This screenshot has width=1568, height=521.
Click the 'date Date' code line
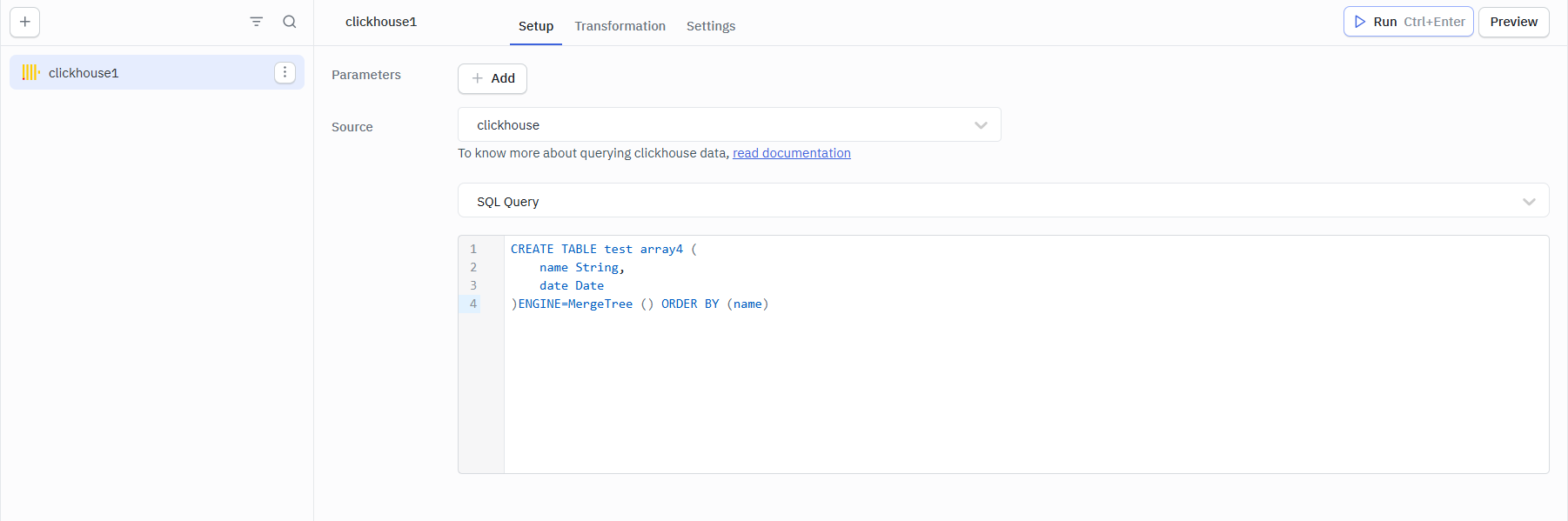(572, 285)
